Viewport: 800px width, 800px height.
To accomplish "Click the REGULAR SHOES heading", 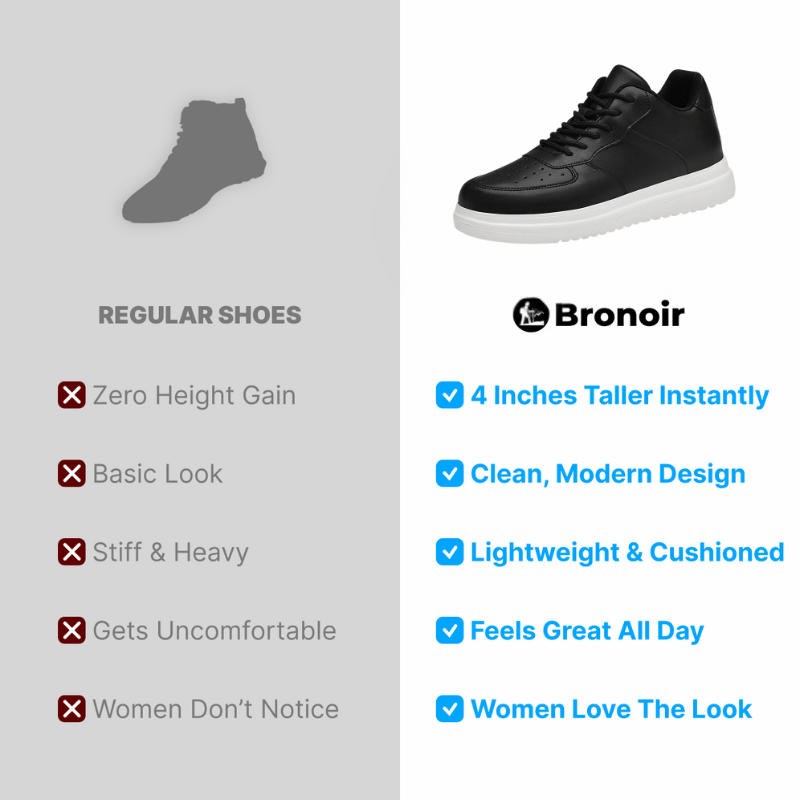I will (199, 315).
